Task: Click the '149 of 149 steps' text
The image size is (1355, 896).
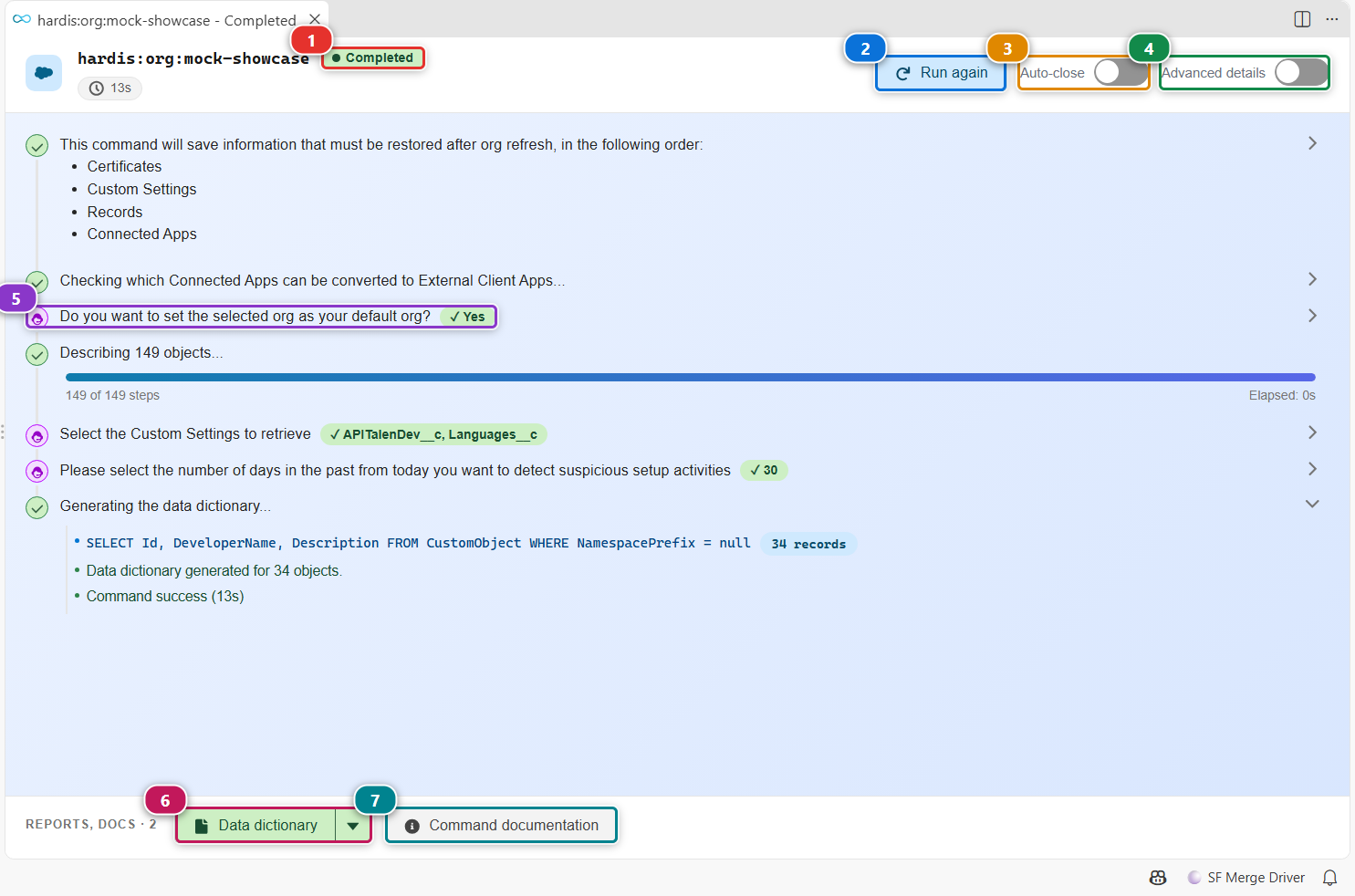Action: (112, 396)
